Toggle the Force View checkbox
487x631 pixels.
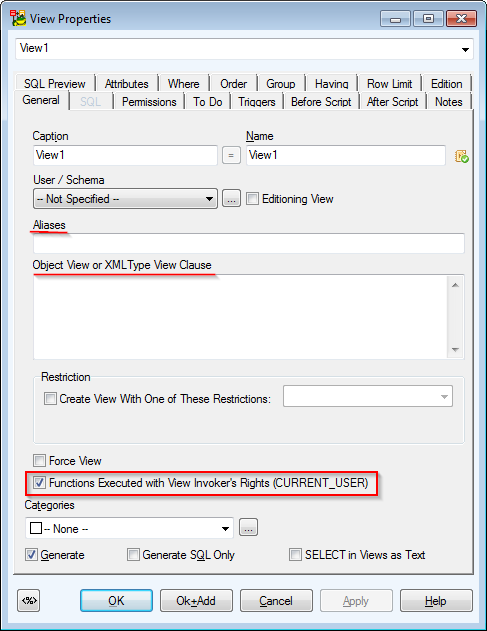point(39,460)
